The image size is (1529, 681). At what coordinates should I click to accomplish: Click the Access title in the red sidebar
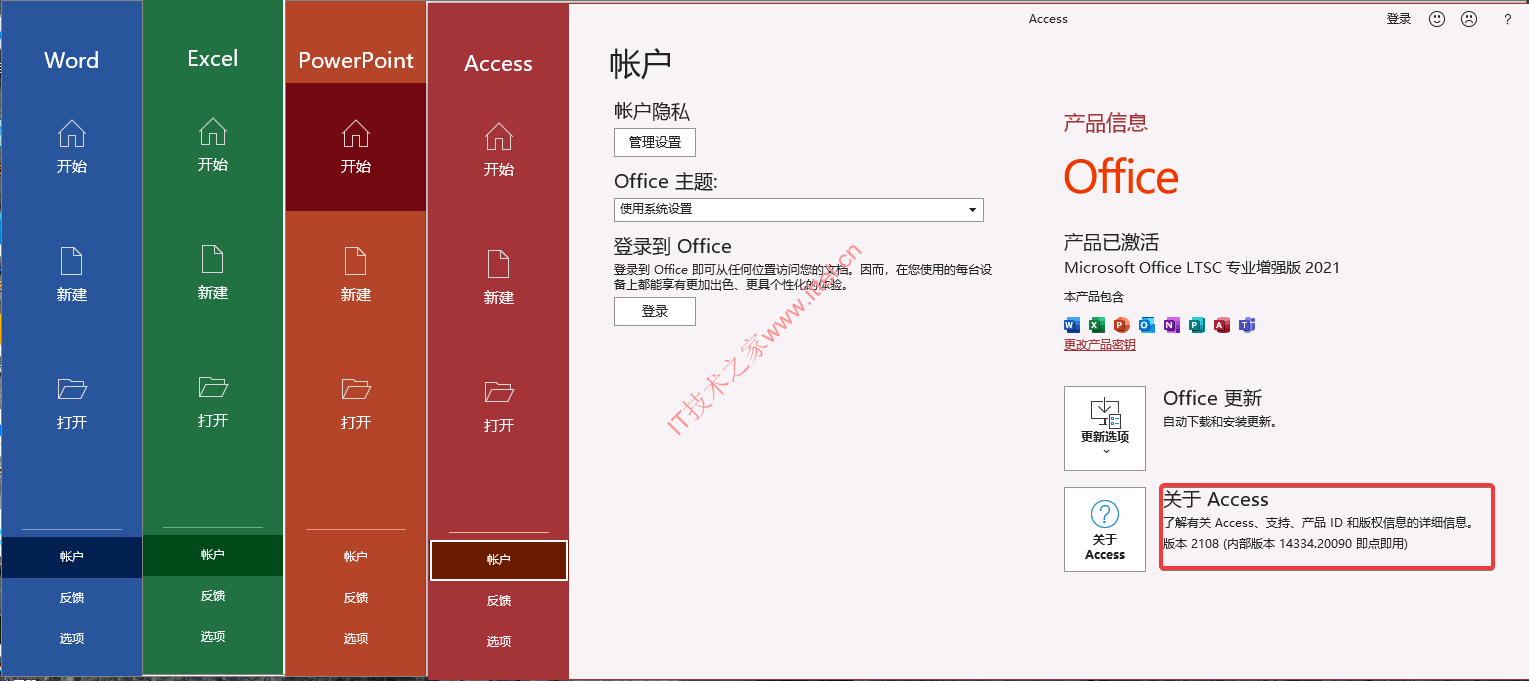pyautogui.click(x=499, y=64)
